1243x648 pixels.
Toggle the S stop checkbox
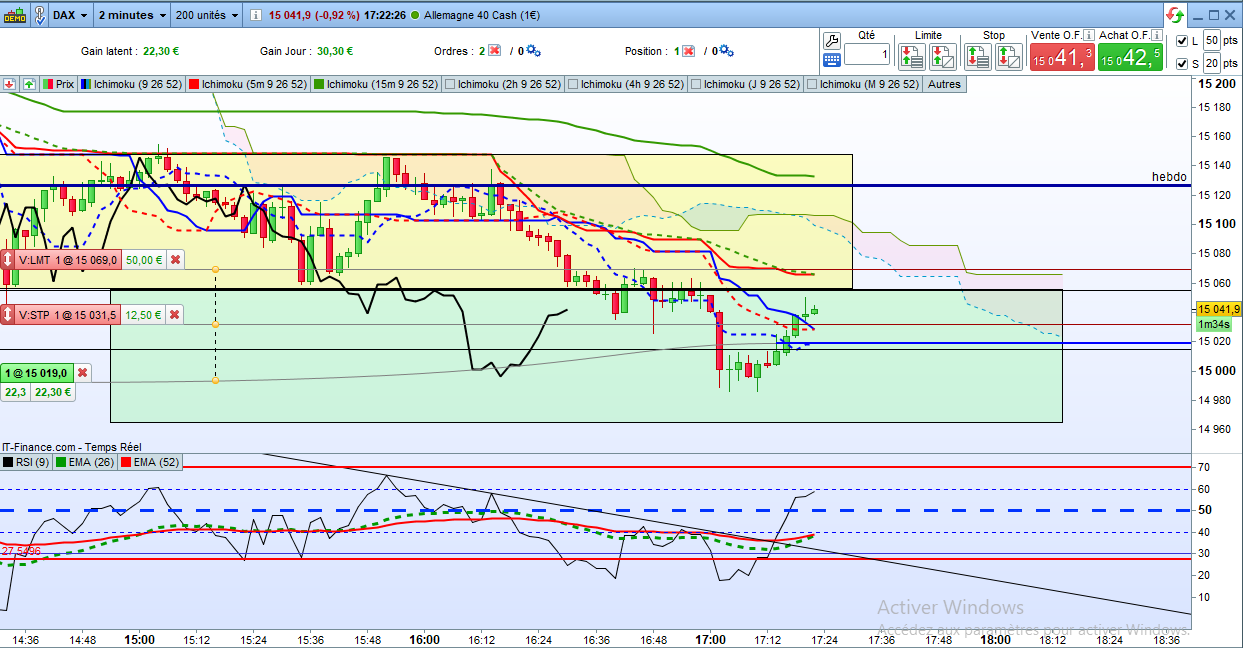point(1181,64)
